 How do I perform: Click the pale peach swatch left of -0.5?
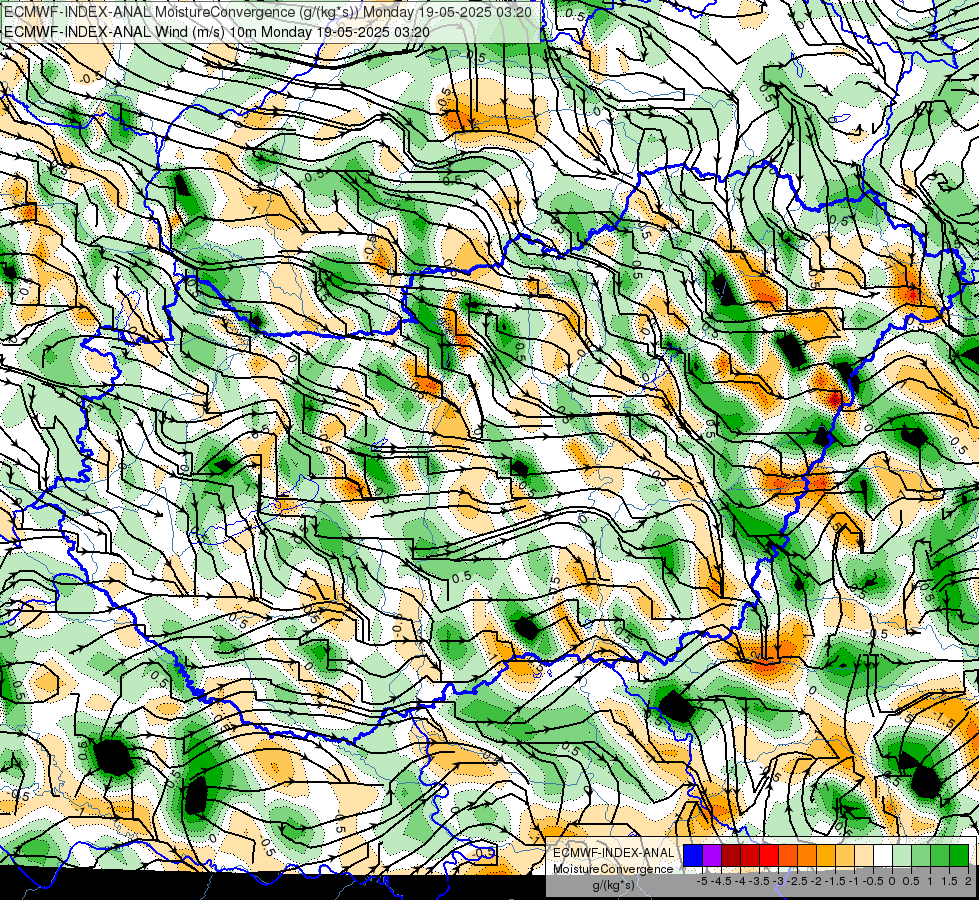(864, 856)
